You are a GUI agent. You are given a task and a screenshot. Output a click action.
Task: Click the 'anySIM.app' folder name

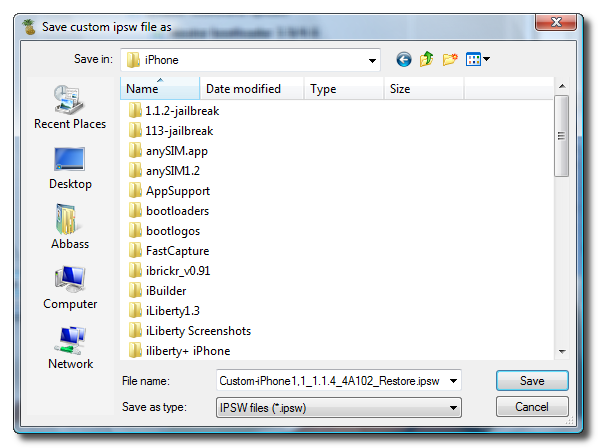pyautogui.click(x=177, y=151)
